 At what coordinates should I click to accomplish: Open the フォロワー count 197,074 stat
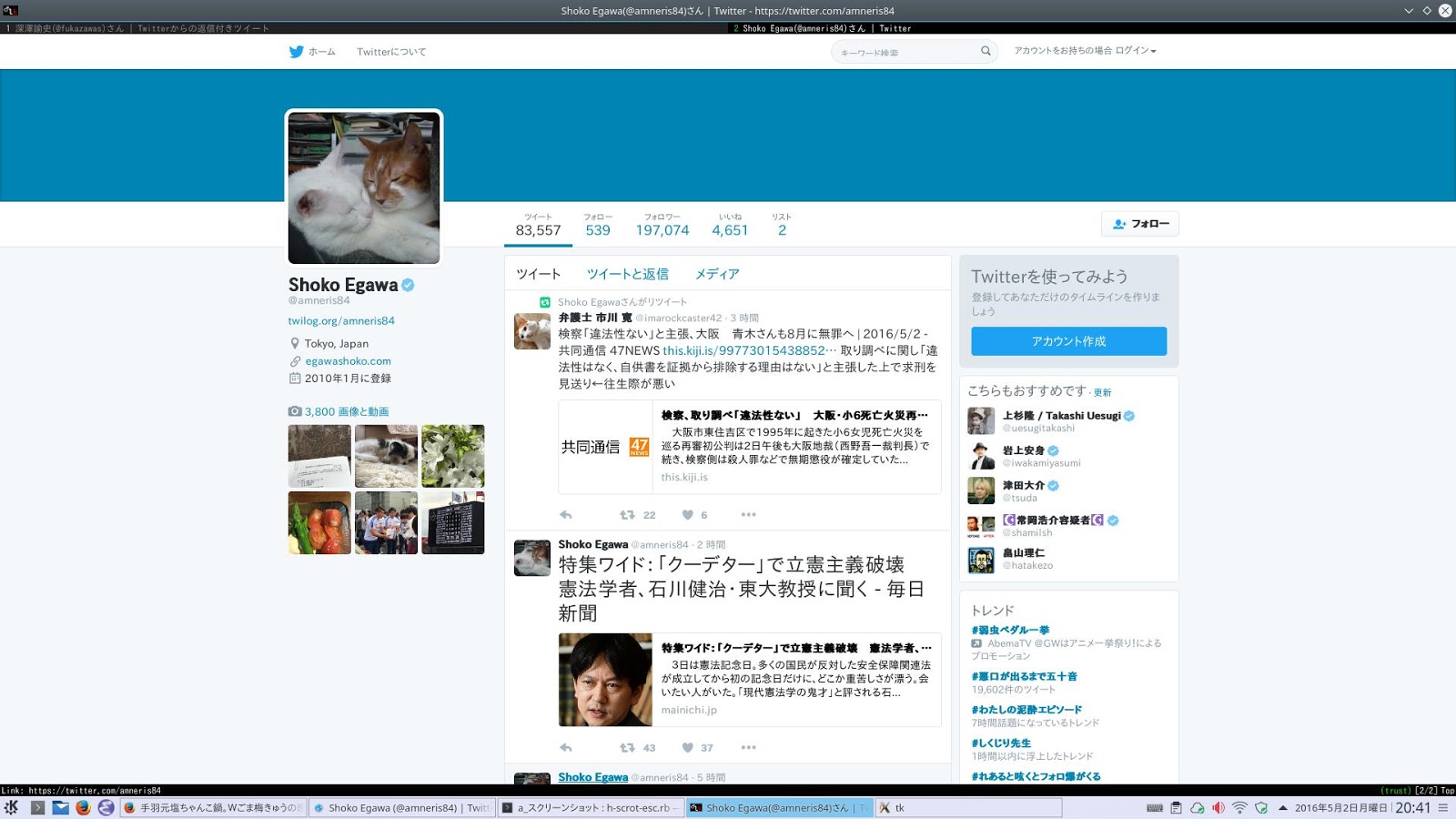tap(662, 225)
